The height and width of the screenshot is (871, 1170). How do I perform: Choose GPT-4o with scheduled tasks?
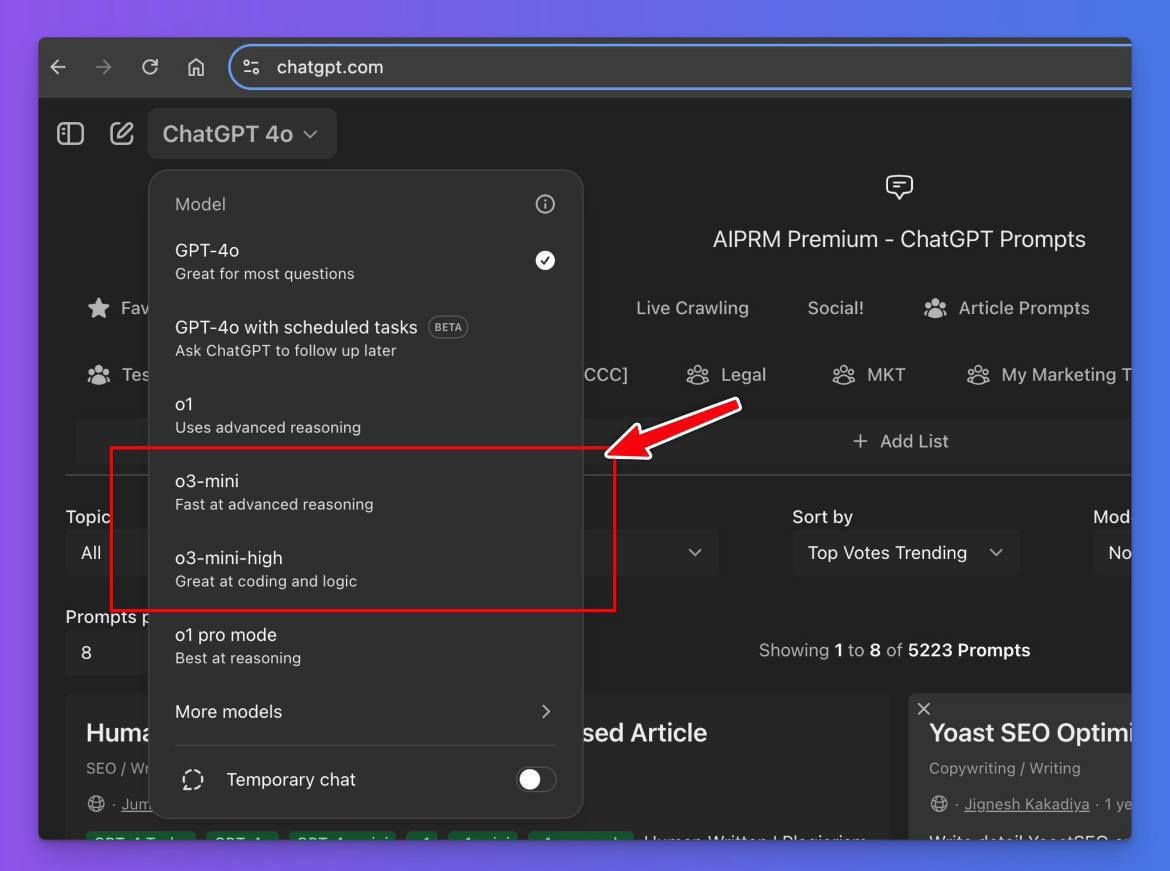365,338
